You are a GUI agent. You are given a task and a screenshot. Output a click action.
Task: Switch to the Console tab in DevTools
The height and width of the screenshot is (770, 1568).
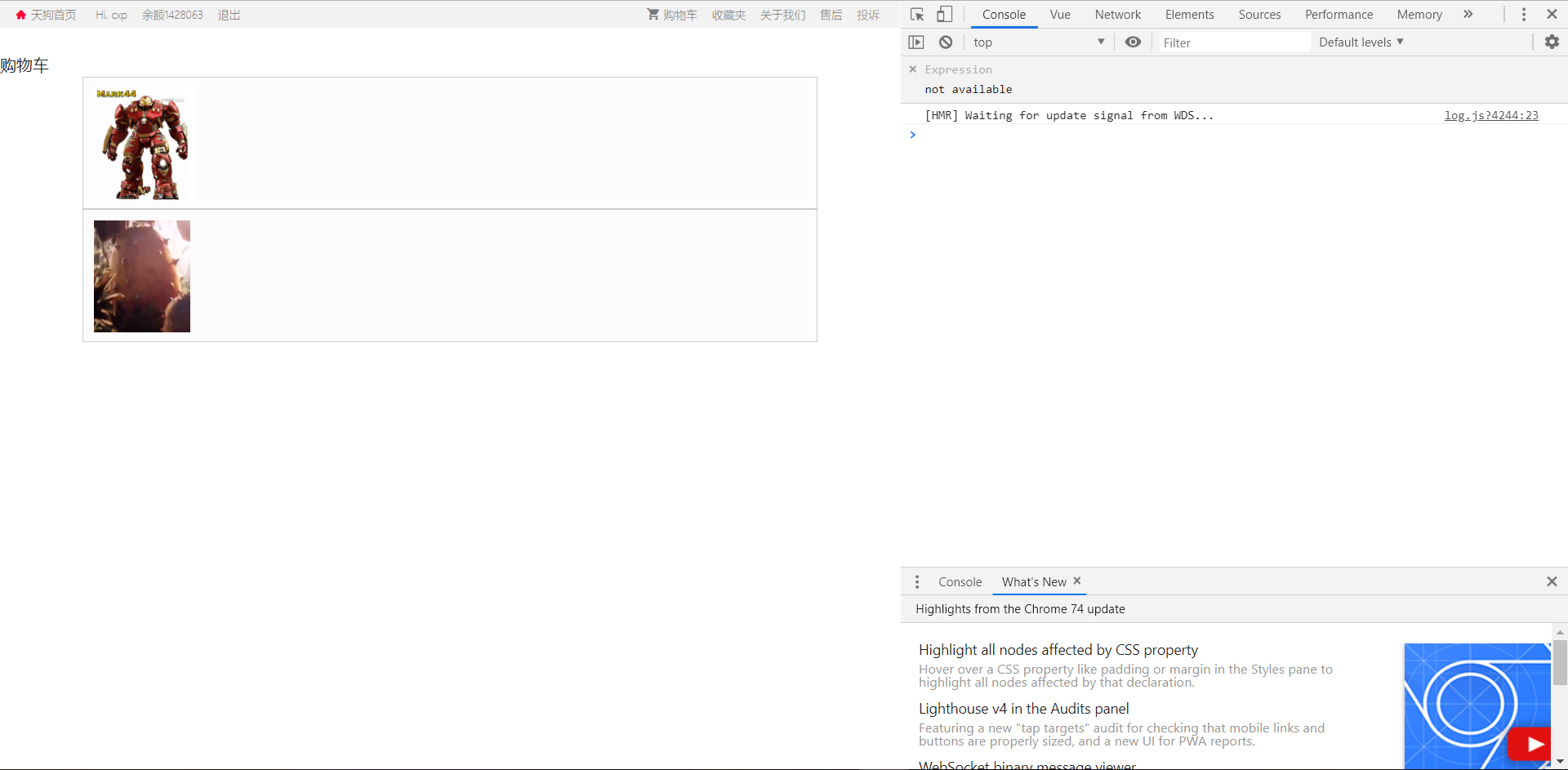[1004, 15]
